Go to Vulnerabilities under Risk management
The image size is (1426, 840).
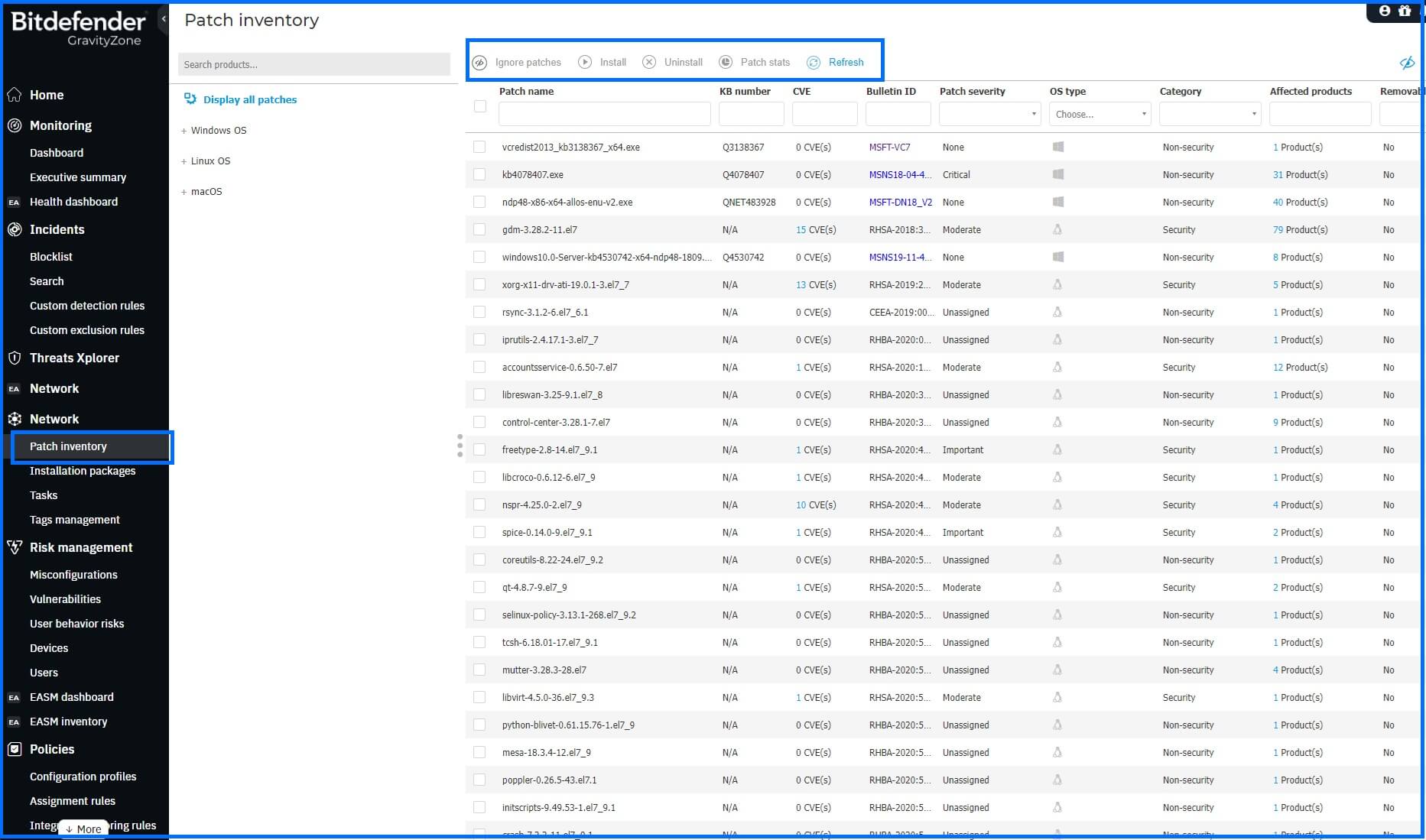[x=65, y=599]
